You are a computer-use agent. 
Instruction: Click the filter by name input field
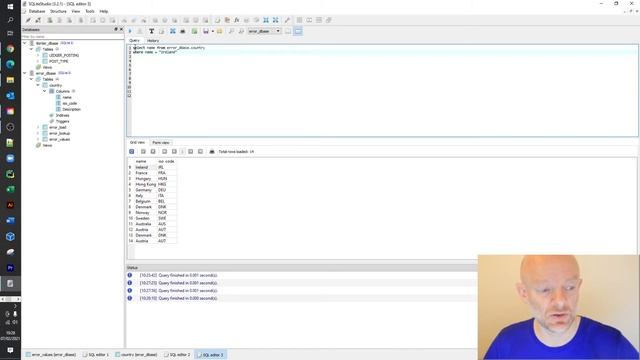73,37
